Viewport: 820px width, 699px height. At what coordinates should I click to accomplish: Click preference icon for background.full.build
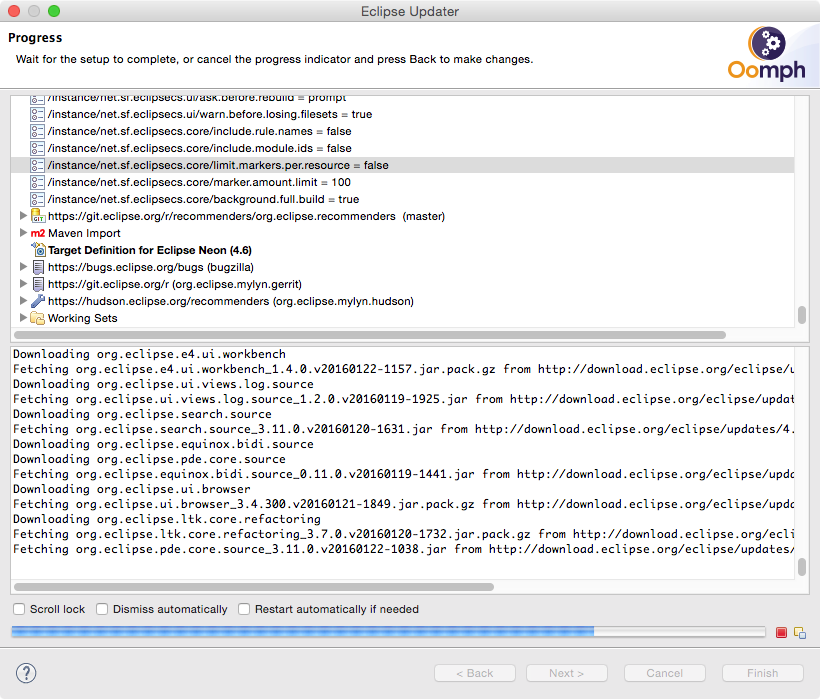(x=37, y=199)
